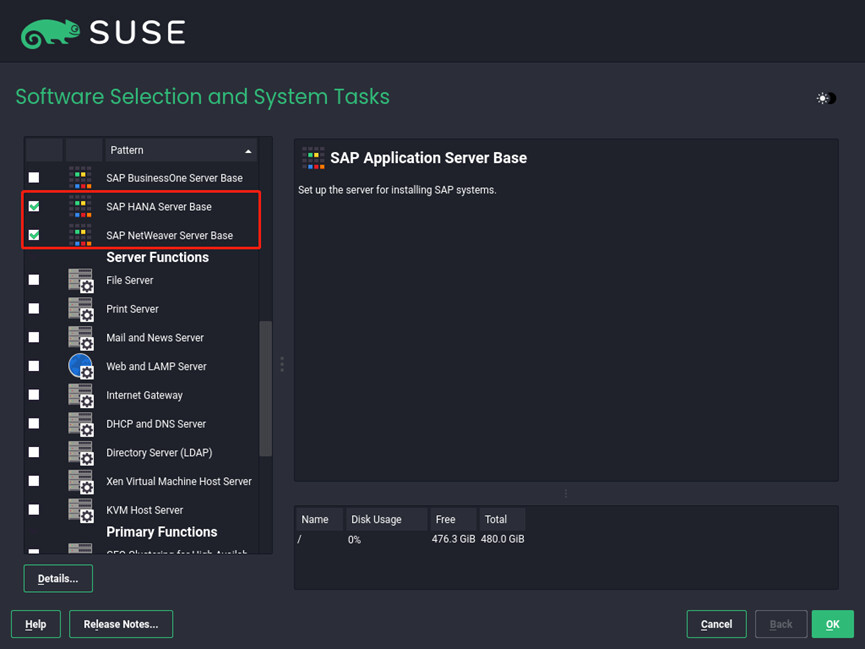865x649 pixels.
Task: Select the Internet Gateway checkbox
Action: tap(34, 395)
